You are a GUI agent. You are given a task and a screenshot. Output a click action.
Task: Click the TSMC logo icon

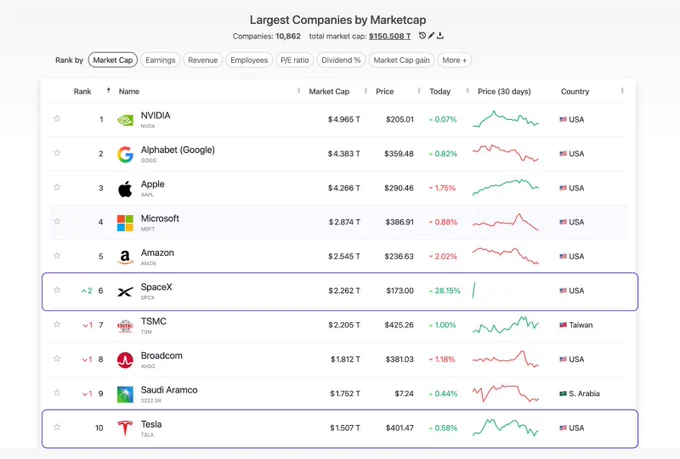click(x=125, y=326)
